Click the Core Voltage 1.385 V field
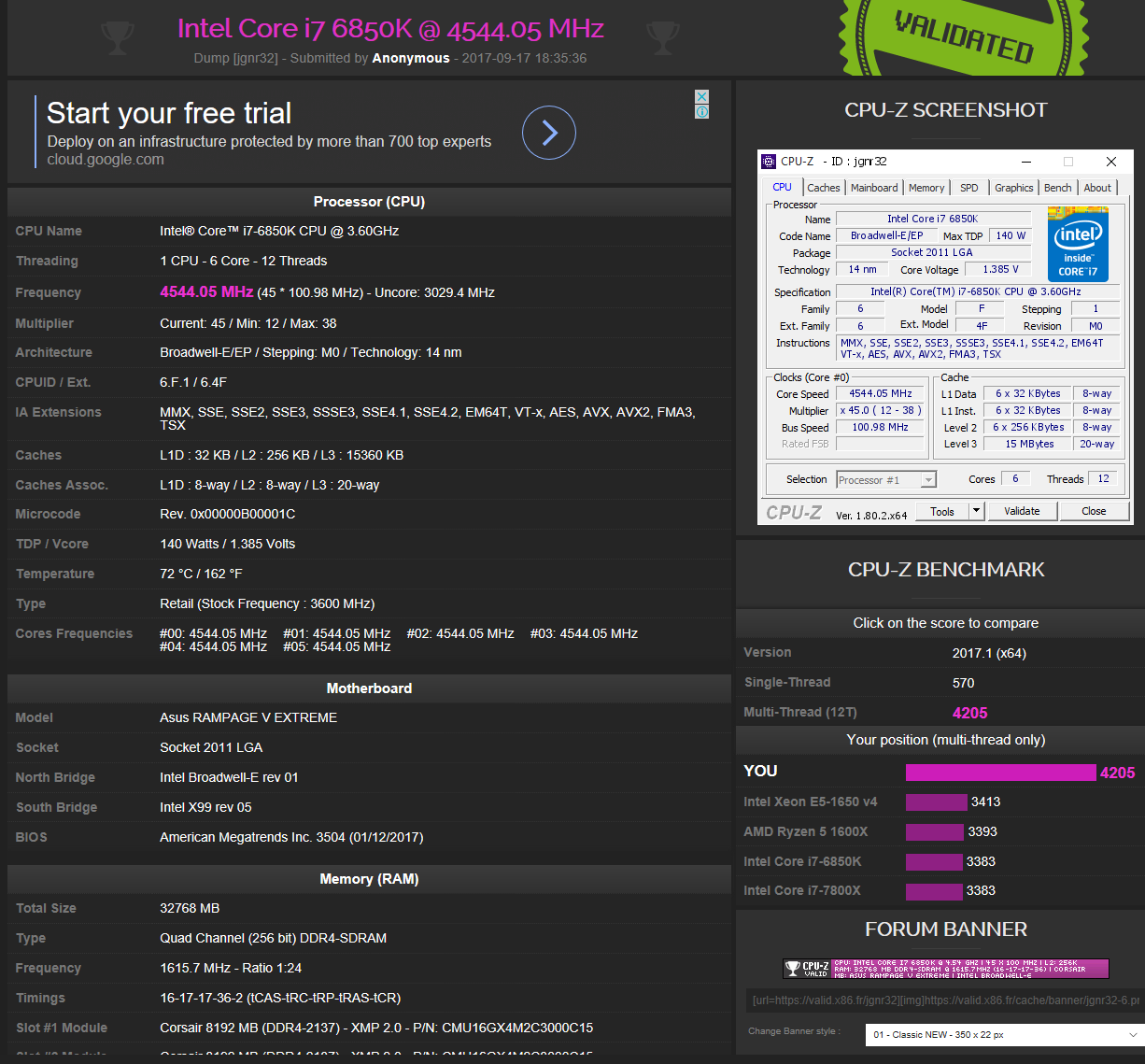This screenshot has height=1064, width=1145. [1000, 269]
